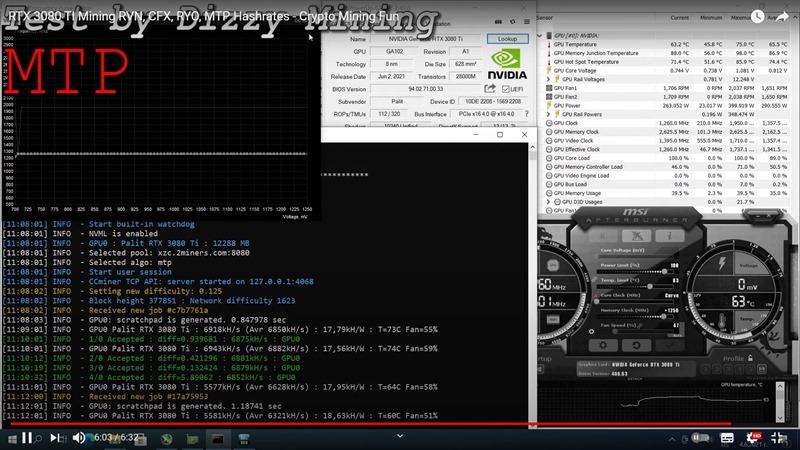Toggle the UEFI checkbox in GPU-Z
Viewport: 800px width, 450px height.
point(506,89)
